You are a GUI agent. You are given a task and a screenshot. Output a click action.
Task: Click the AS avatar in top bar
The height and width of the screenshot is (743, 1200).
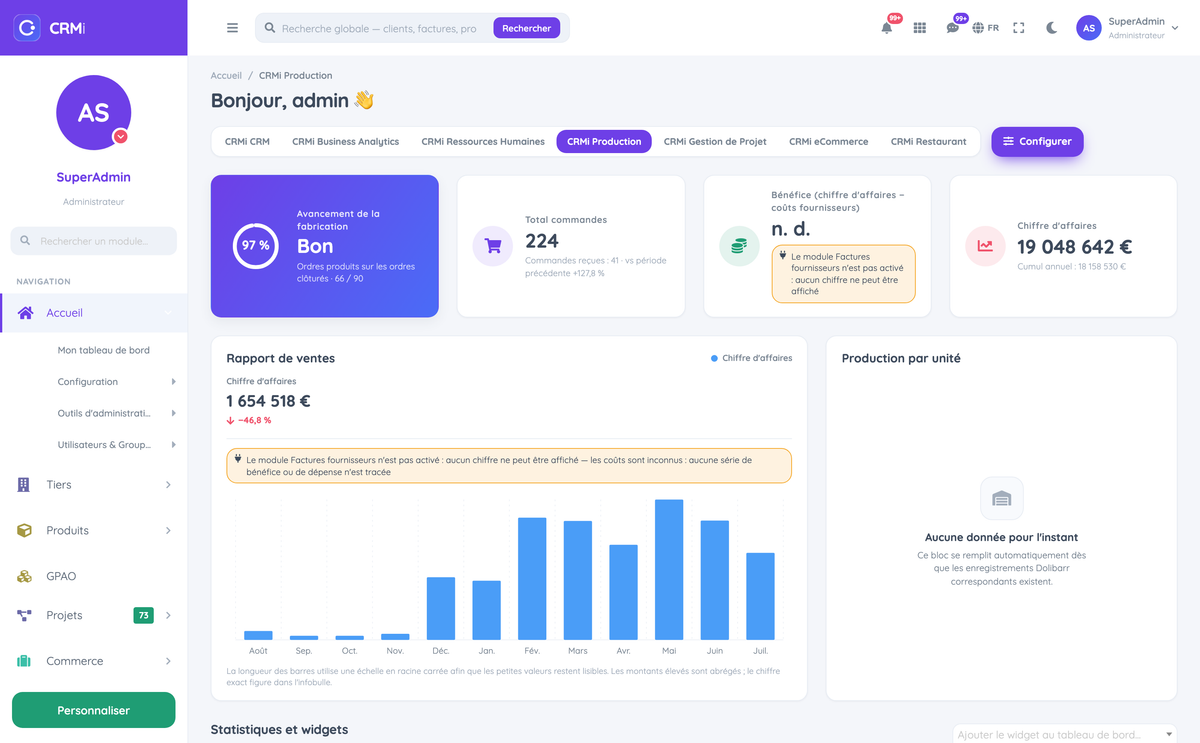click(x=1088, y=28)
